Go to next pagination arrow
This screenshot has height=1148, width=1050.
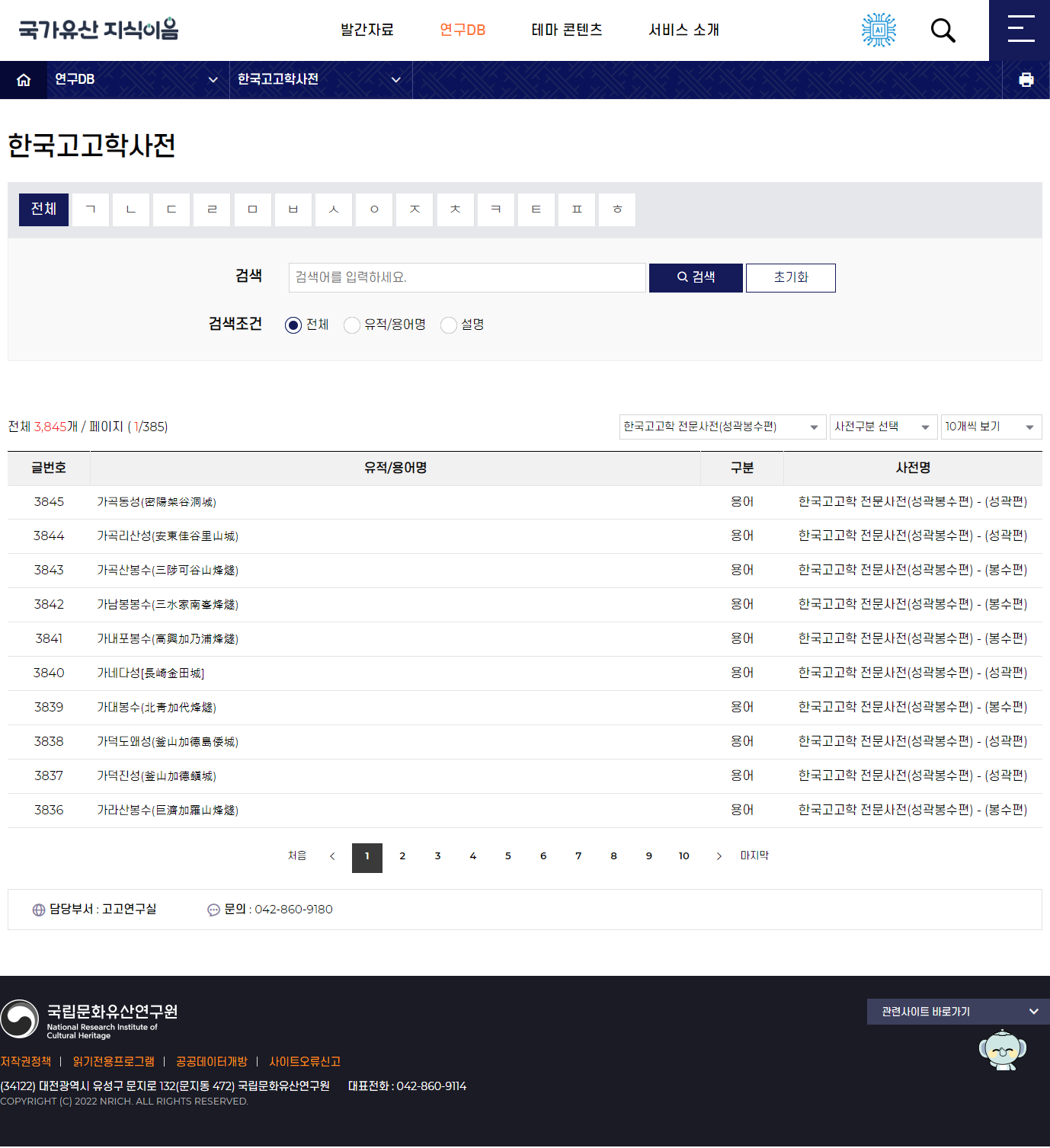[x=719, y=856]
